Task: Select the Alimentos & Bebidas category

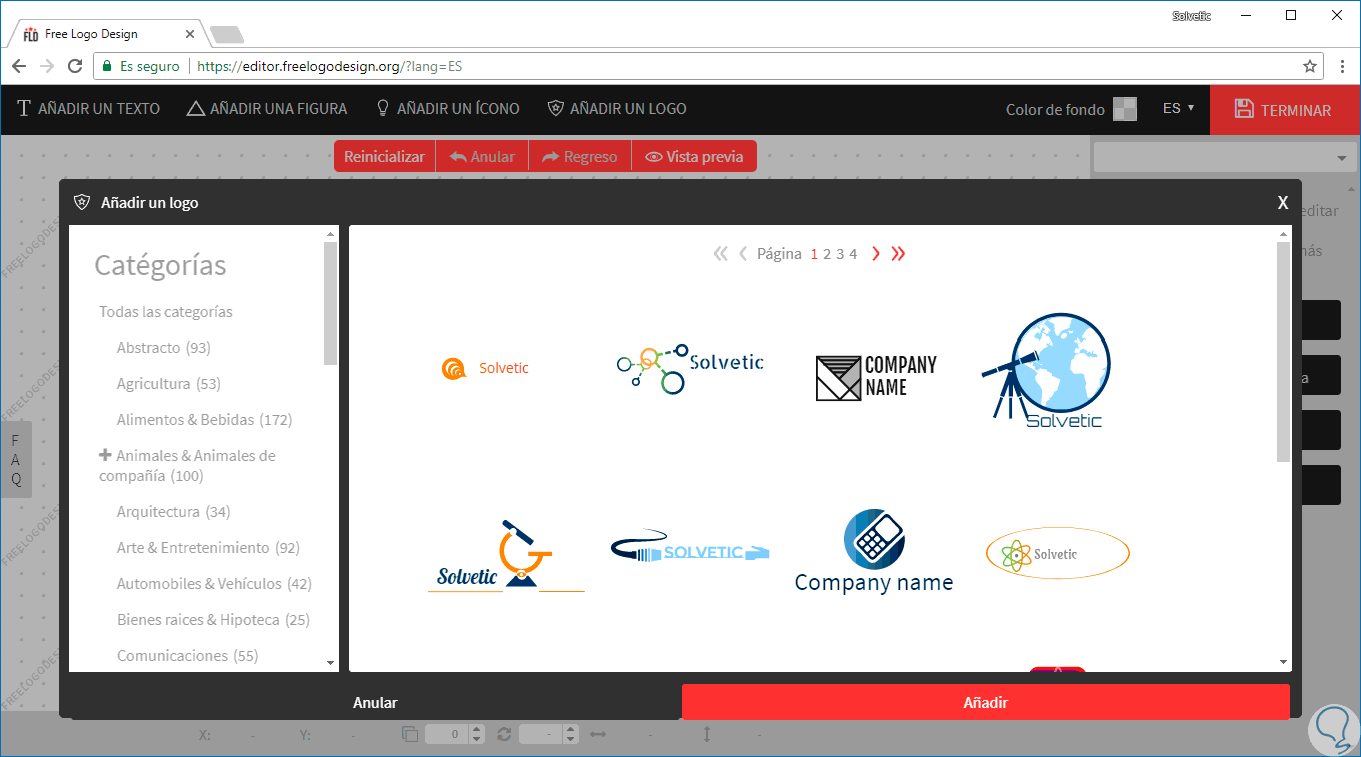Action: point(205,420)
